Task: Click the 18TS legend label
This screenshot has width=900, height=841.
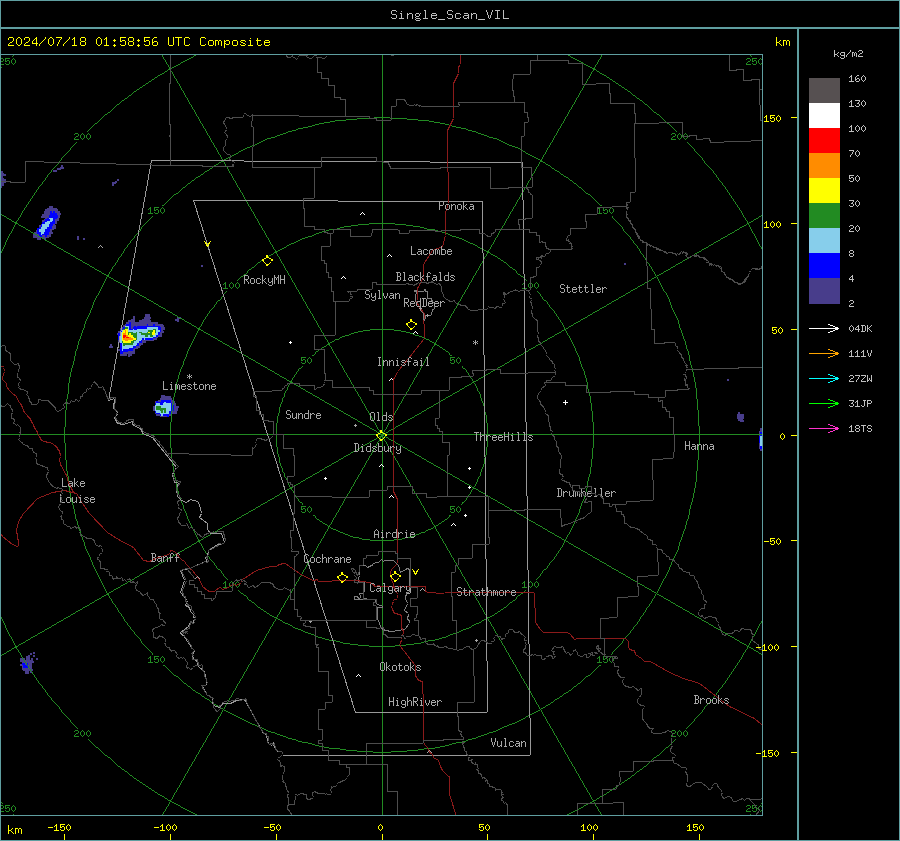Action: [x=860, y=429]
